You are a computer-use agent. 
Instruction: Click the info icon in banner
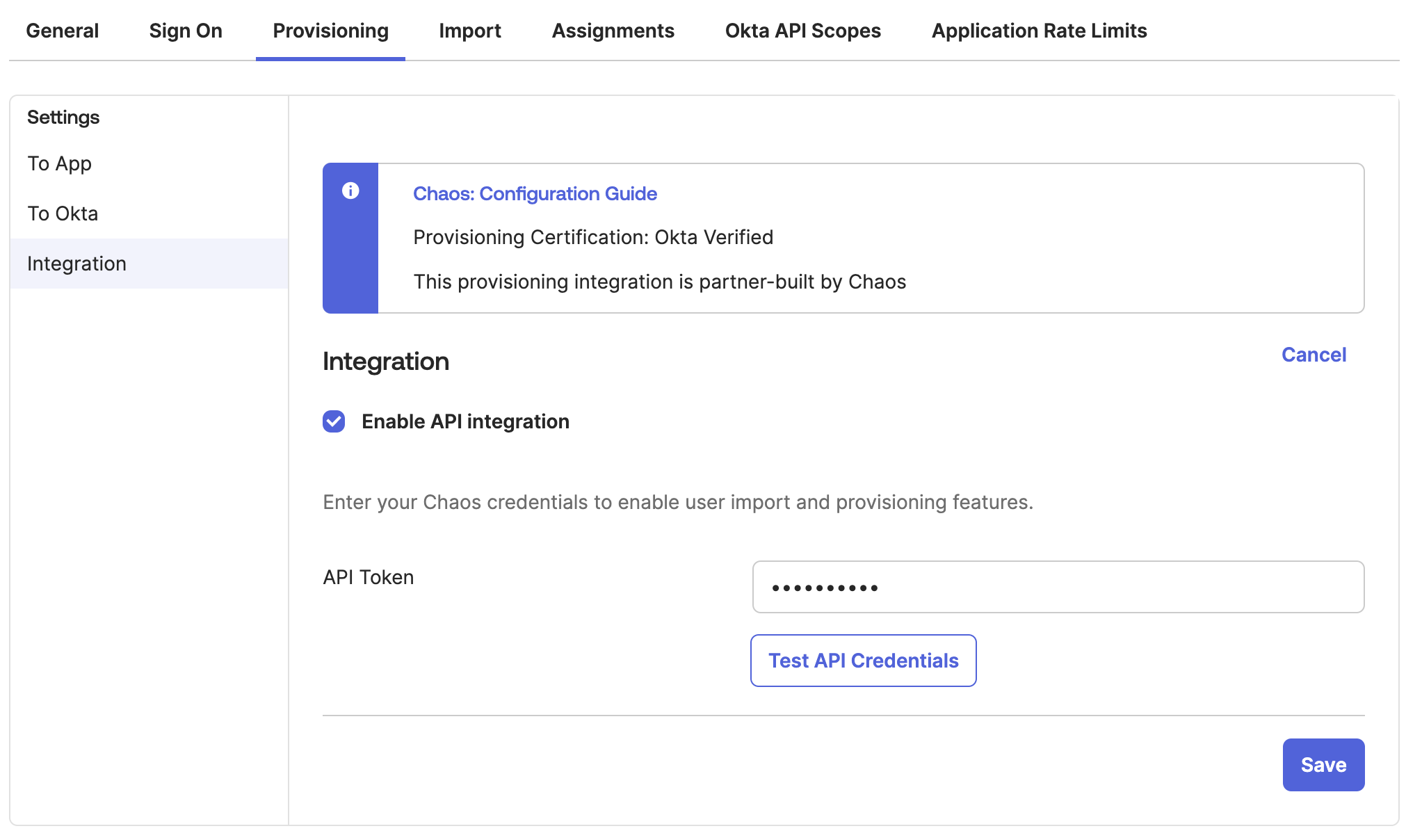coord(350,191)
